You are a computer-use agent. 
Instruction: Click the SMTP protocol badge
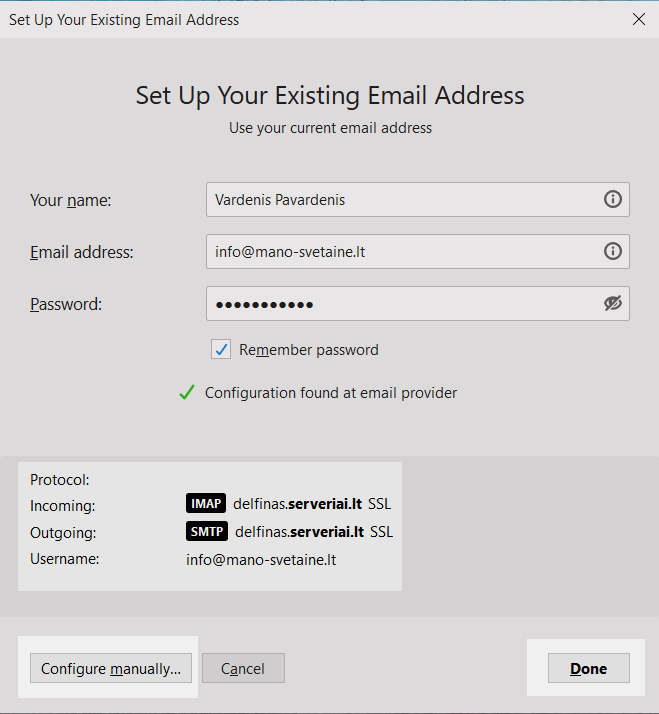point(206,532)
